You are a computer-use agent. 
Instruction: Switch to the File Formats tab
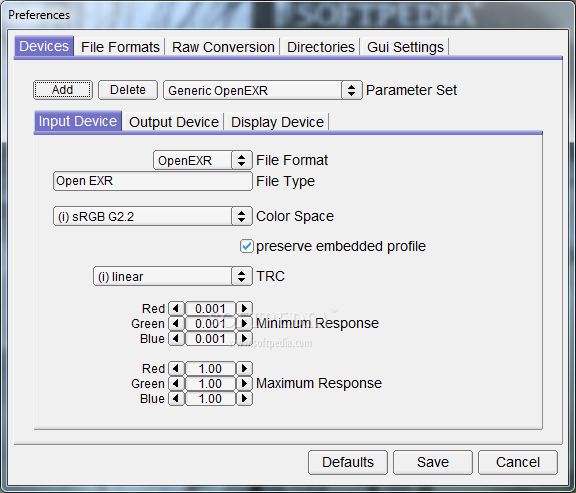click(x=120, y=47)
